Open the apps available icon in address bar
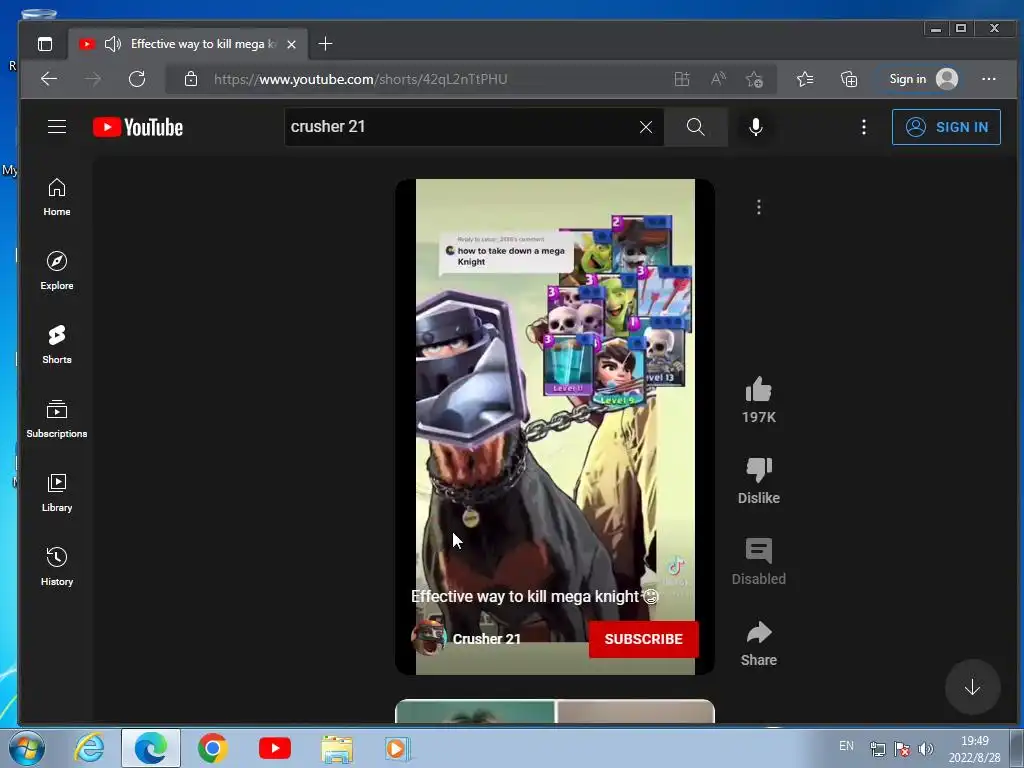The image size is (1024, 768). 682,79
